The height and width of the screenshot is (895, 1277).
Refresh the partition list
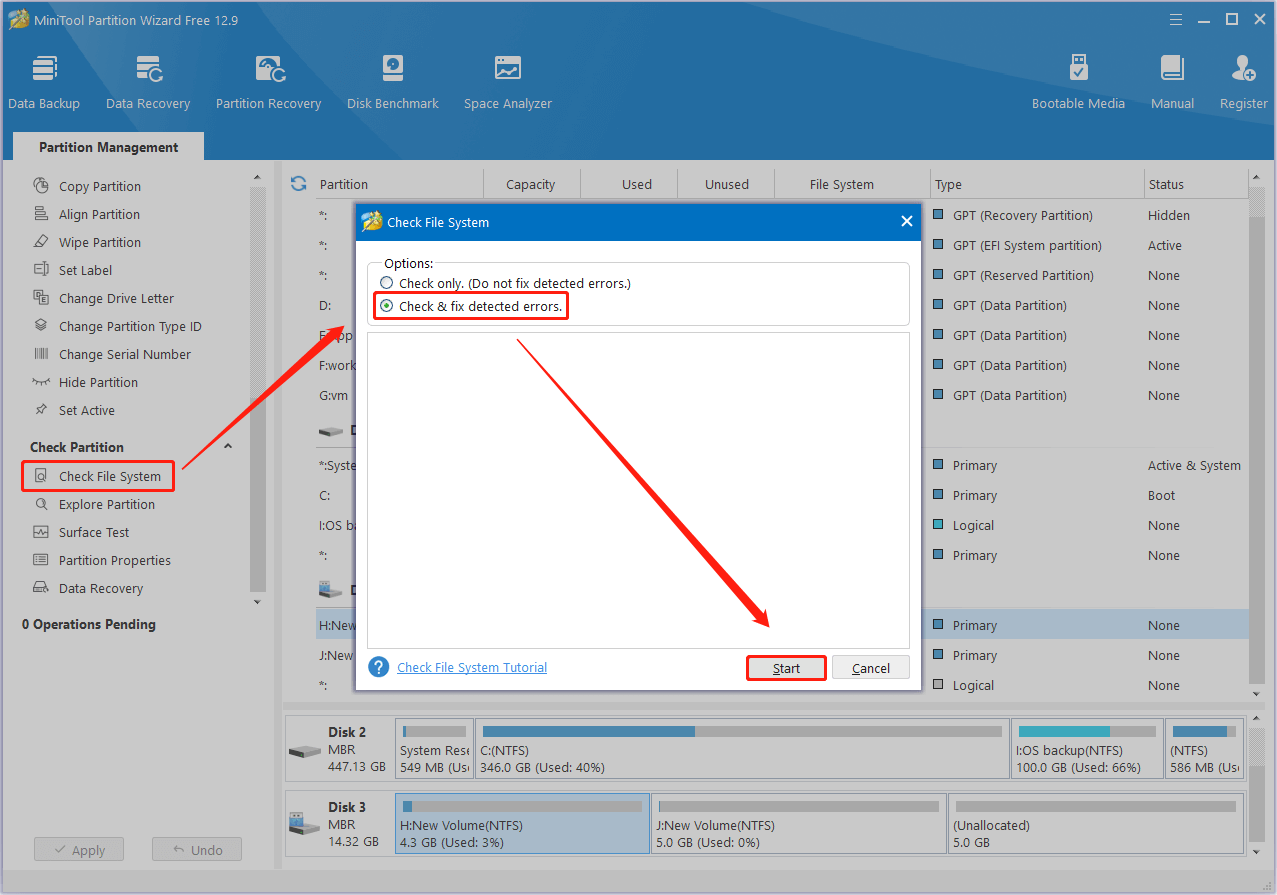click(x=298, y=184)
